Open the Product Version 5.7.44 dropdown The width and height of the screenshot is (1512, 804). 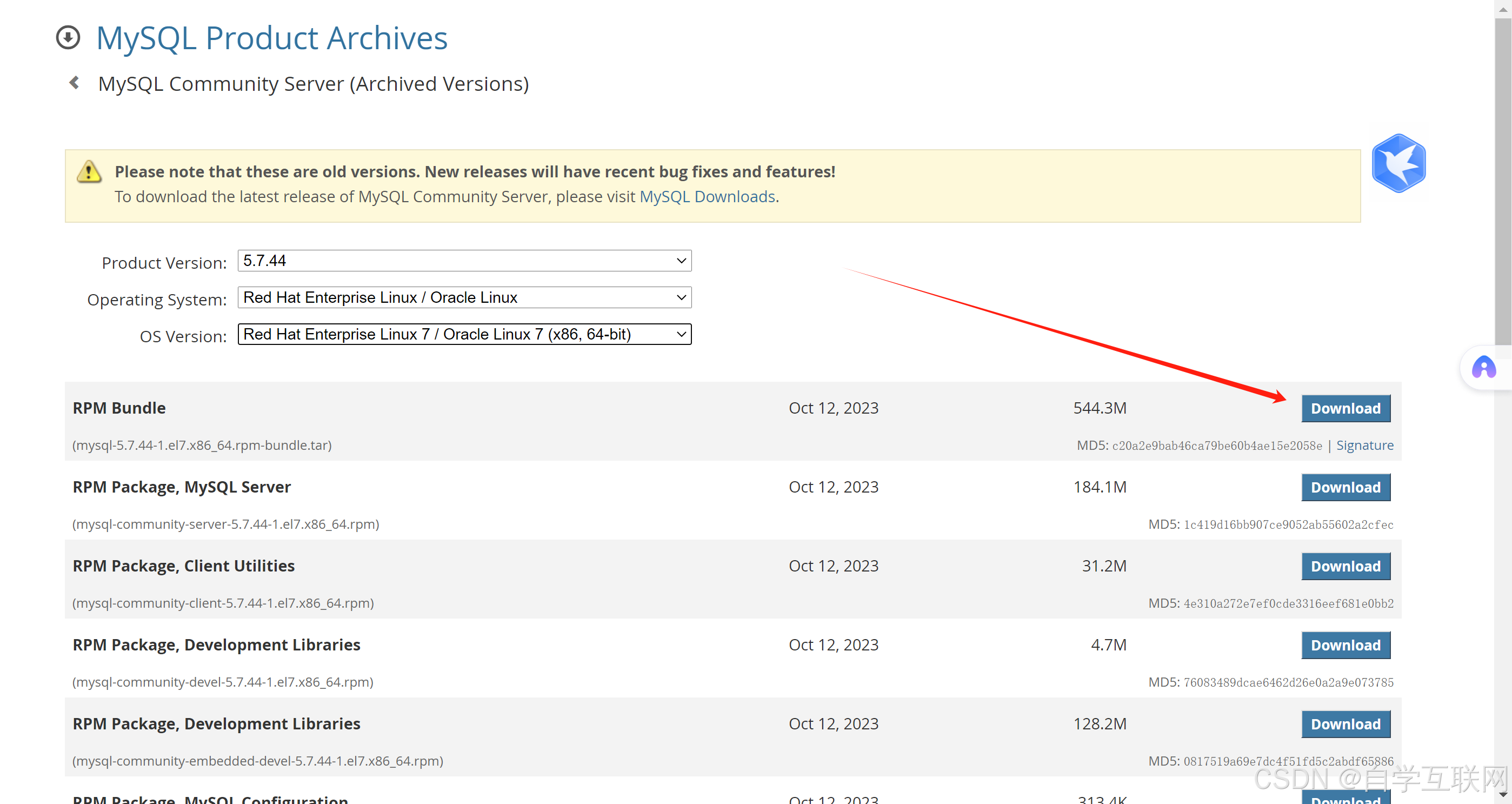[x=464, y=261]
